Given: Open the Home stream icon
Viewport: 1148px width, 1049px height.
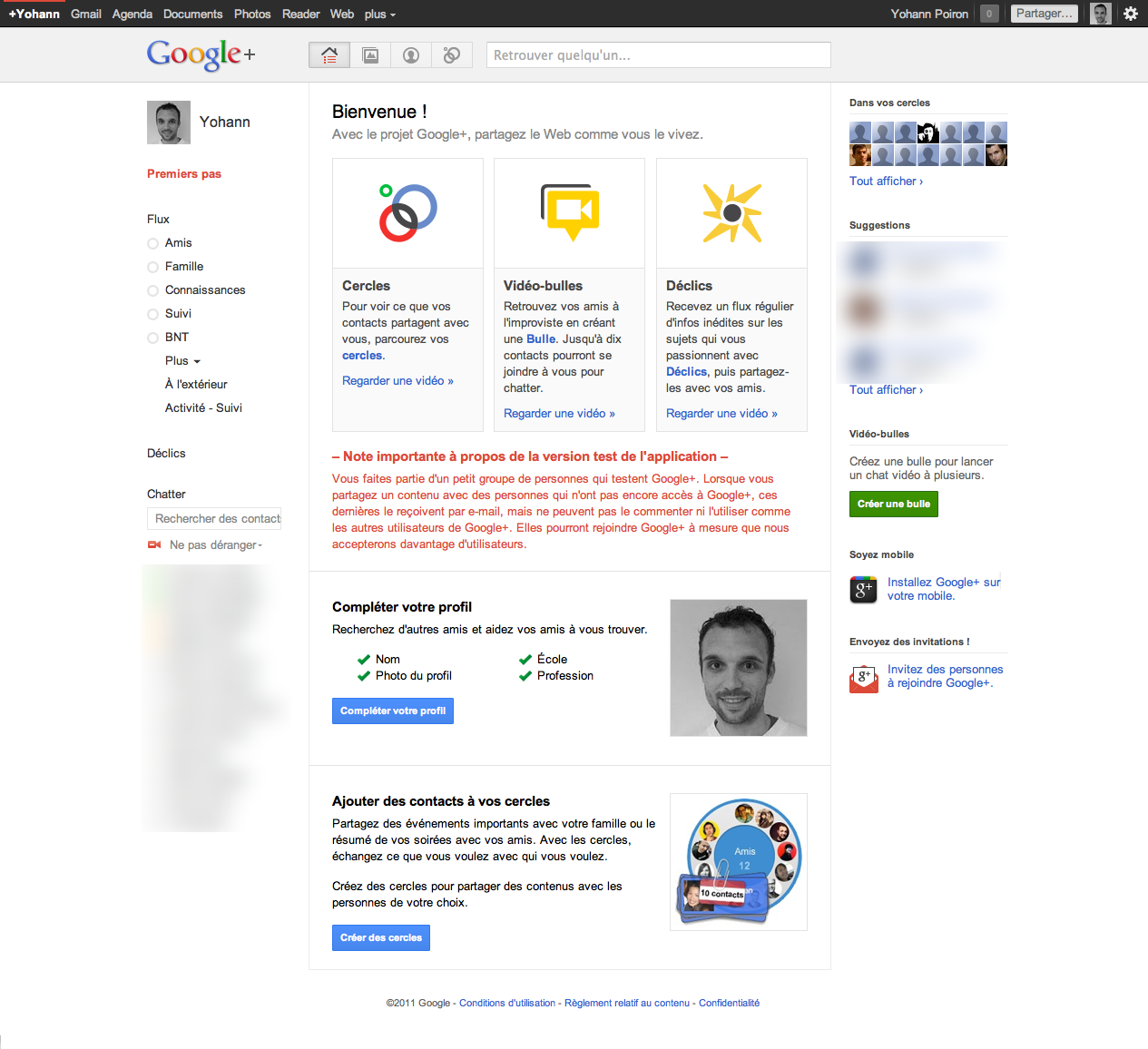Looking at the screenshot, I should [x=329, y=55].
